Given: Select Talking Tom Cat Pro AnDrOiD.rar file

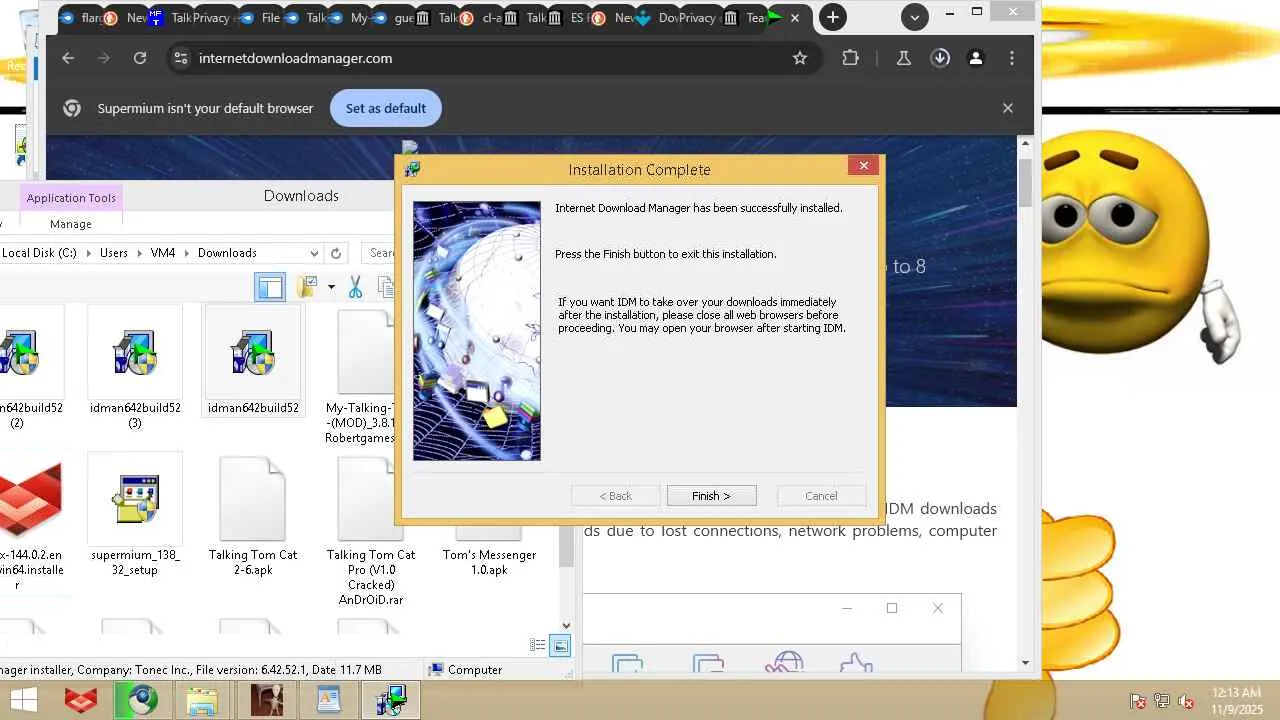Looking at the screenshot, I should [x=371, y=531].
